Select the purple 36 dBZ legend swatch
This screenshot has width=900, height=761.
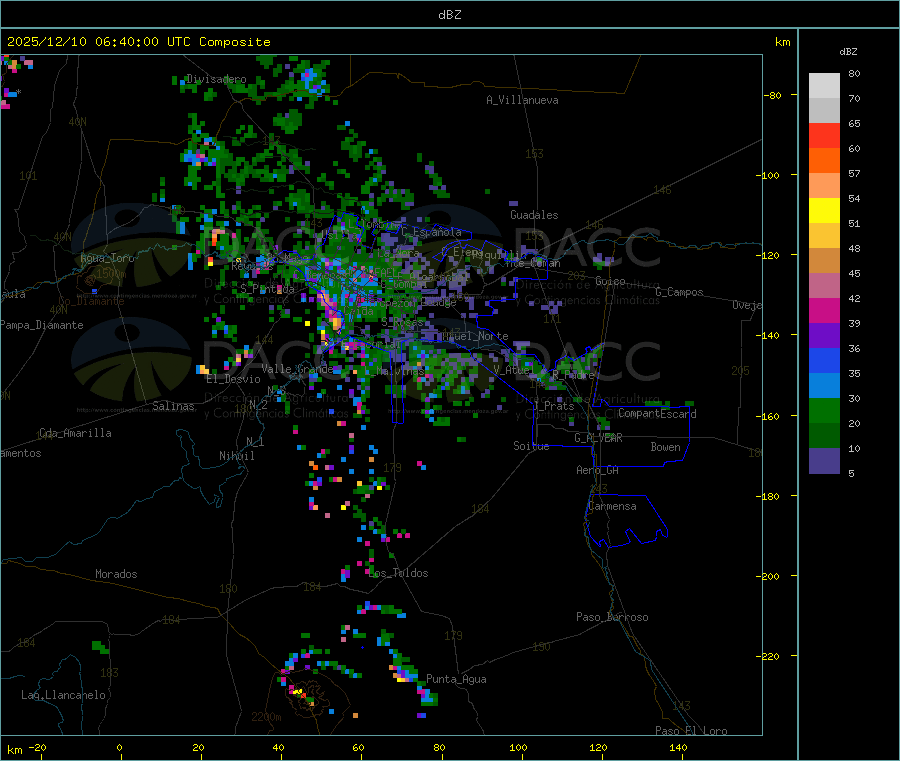[x=824, y=336]
